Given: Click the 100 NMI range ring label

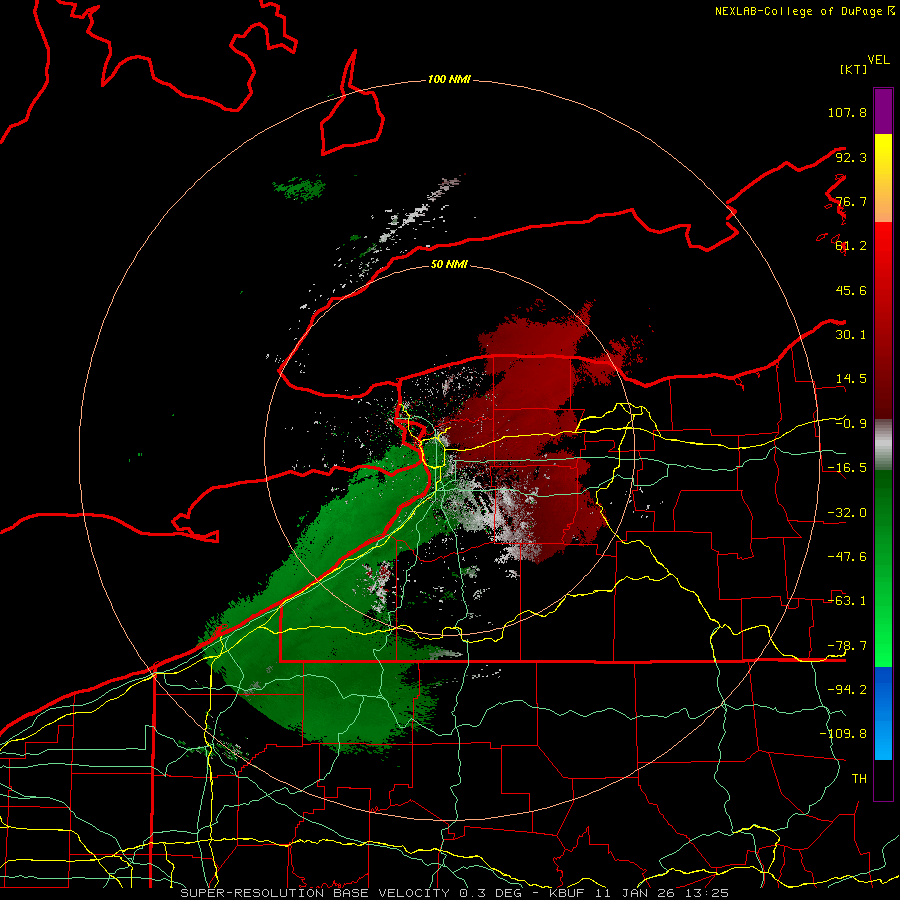Looking at the screenshot, I should [x=449, y=79].
